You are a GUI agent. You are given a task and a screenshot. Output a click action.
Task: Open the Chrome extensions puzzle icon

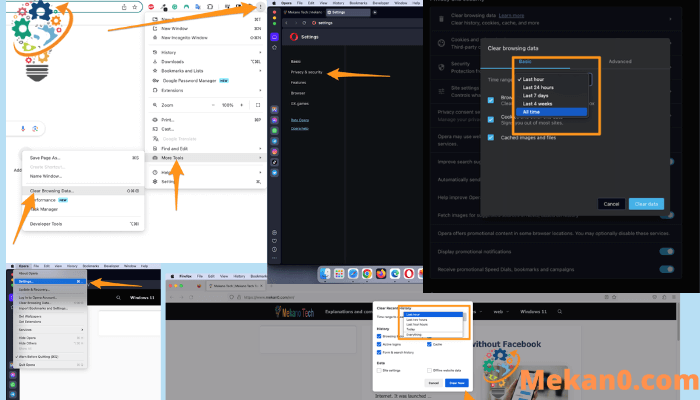[x=210, y=7]
